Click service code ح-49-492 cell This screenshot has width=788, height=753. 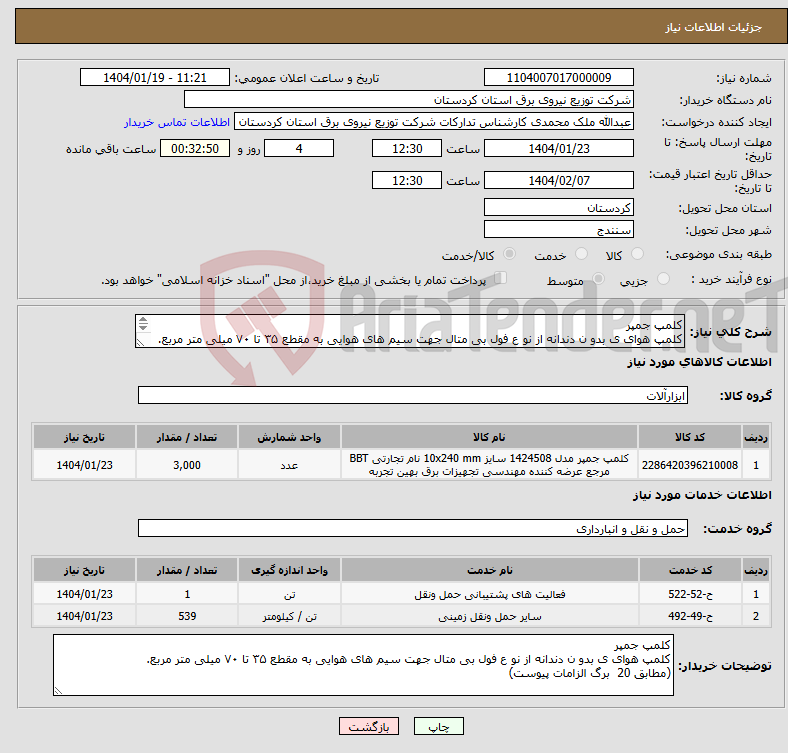click(691, 616)
